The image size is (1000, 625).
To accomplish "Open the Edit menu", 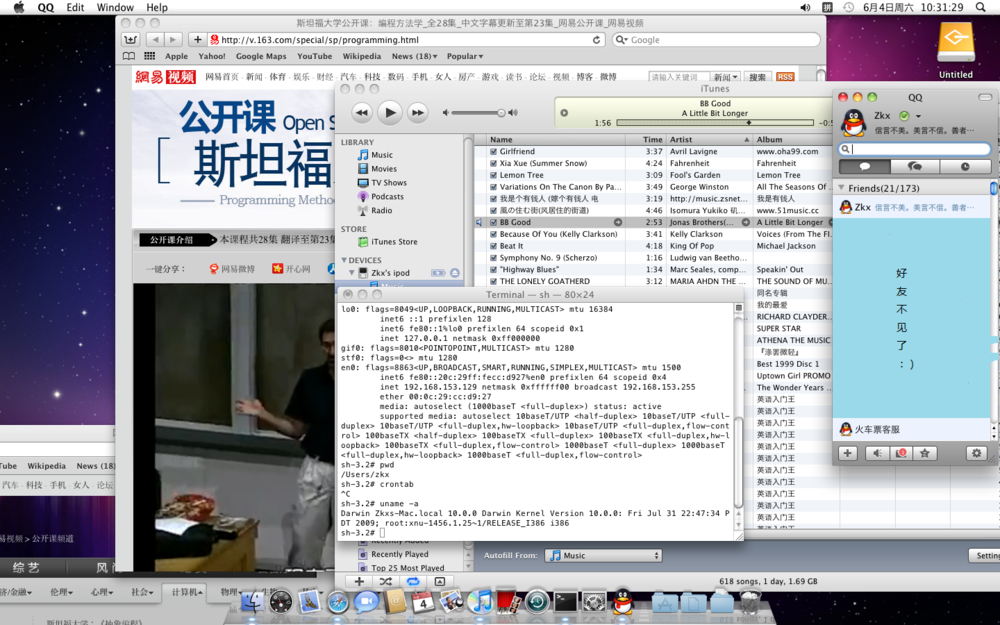I will click(75, 8).
